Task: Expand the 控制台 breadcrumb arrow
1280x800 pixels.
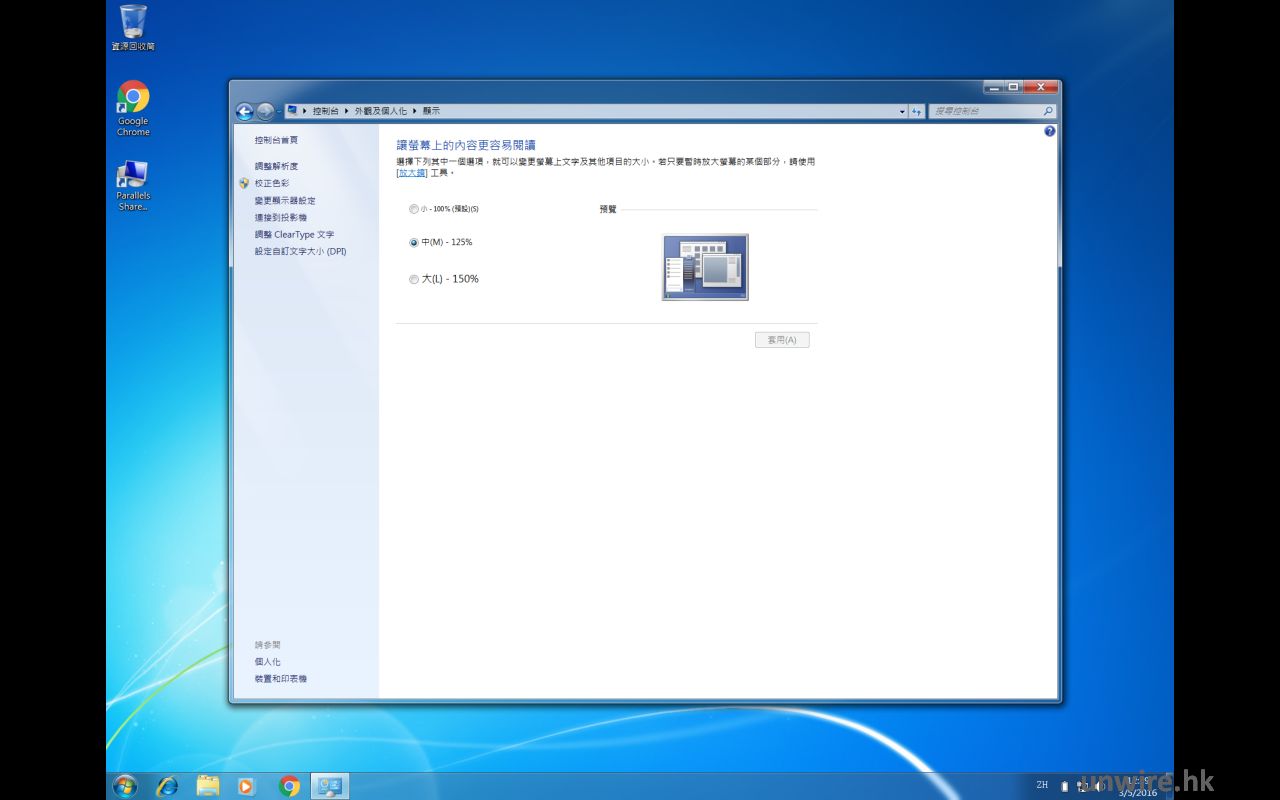Action: point(346,111)
